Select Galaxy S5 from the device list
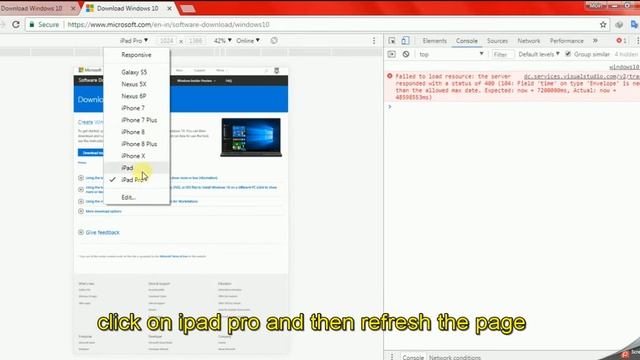The image size is (640, 360). click(x=137, y=72)
